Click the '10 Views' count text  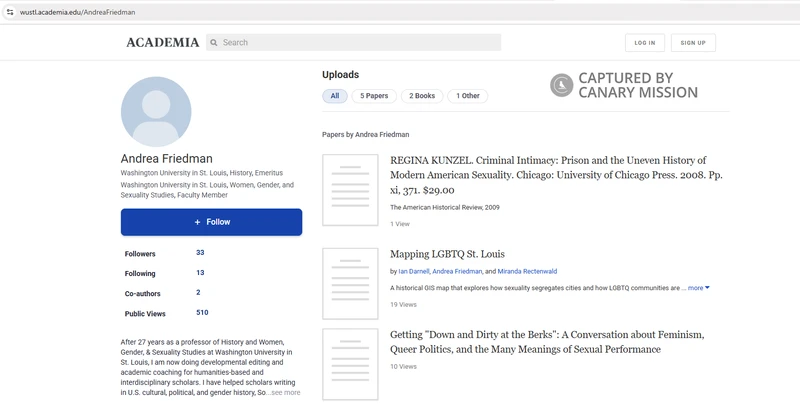[x=404, y=366]
